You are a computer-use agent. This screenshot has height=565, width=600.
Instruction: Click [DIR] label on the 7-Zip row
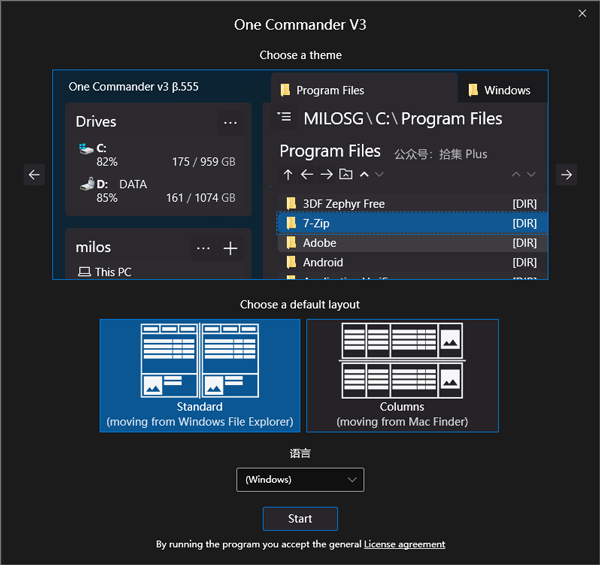pyautogui.click(x=524, y=223)
